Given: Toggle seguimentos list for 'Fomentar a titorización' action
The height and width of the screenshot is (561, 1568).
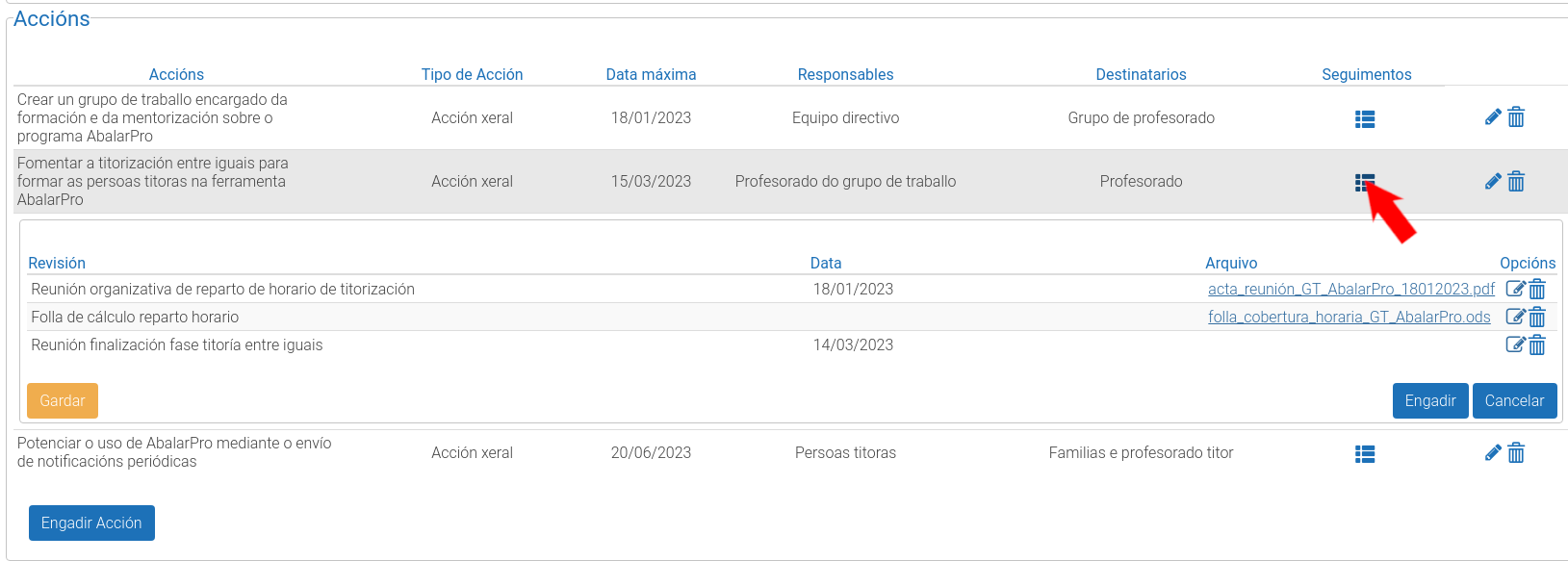Looking at the screenshot, I should point(1364,183).
